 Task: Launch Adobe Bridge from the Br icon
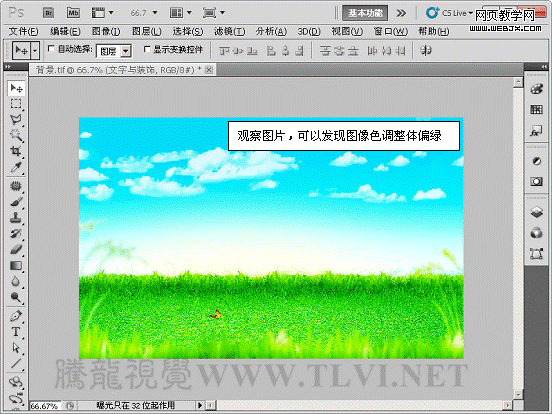49,13
